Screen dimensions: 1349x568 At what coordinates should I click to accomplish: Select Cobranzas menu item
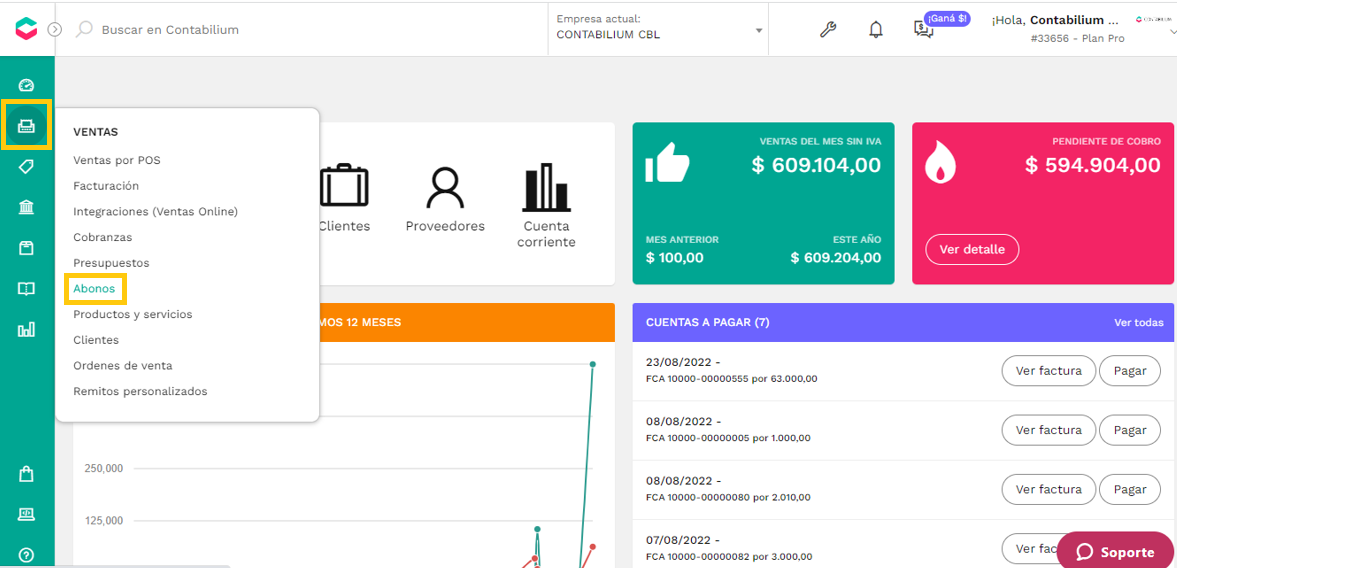point(102,237)
